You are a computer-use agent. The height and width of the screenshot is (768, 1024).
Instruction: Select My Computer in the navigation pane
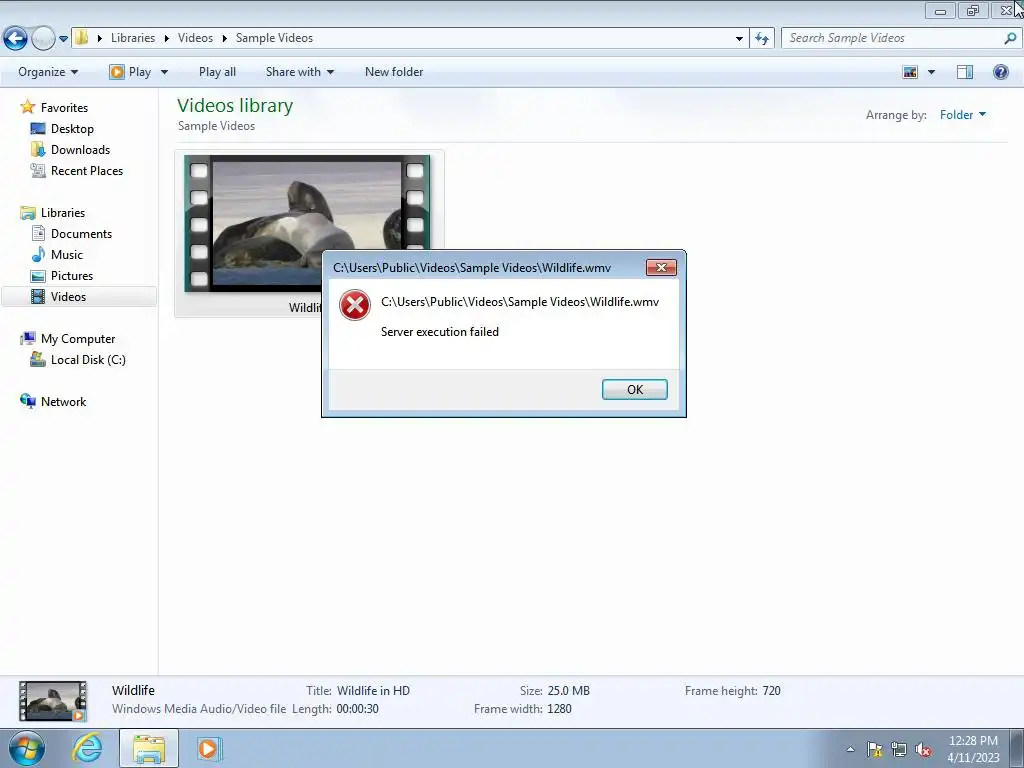[x=78, y=339]
